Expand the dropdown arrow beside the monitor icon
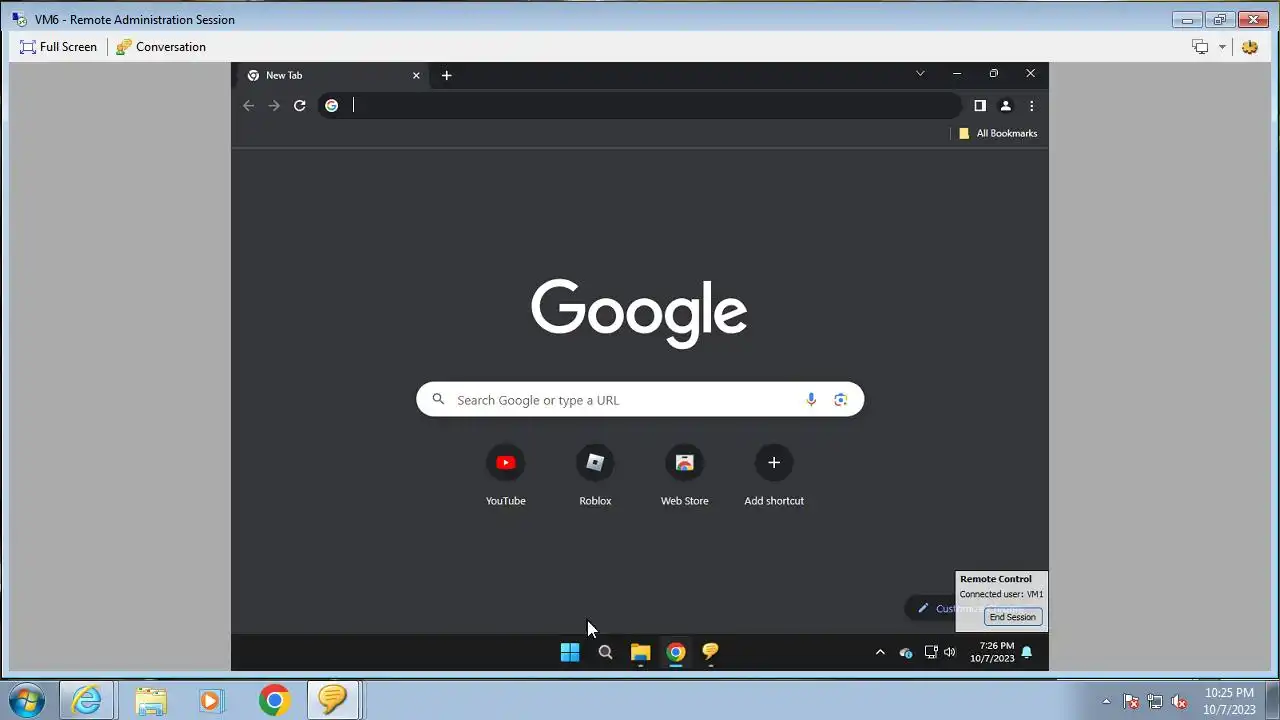 click(x=1222, y=47)
